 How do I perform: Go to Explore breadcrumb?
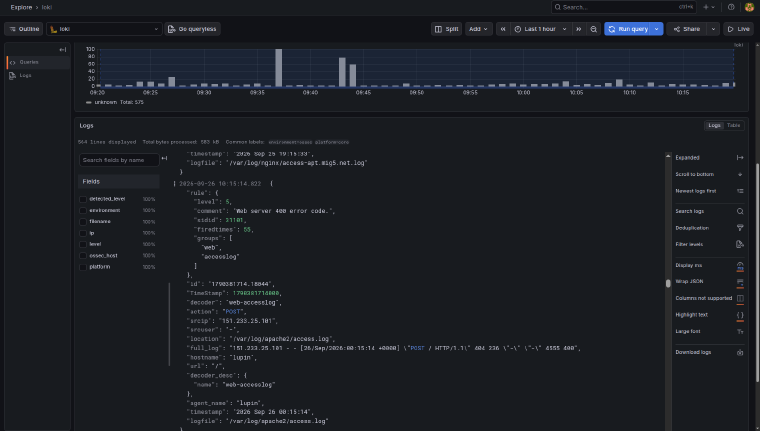click(21, 7)
